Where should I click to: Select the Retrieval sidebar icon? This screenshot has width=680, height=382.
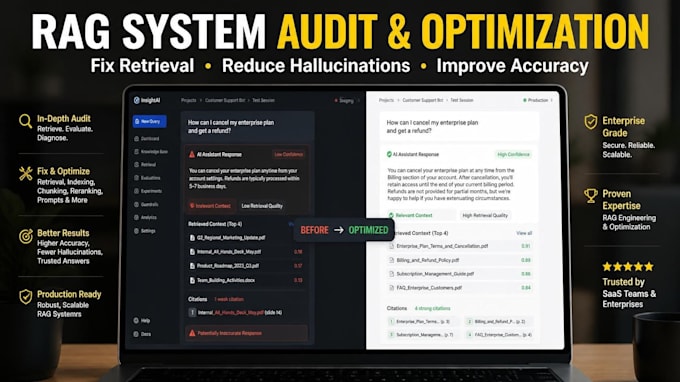pyautogui.click(x=137, y=165)
